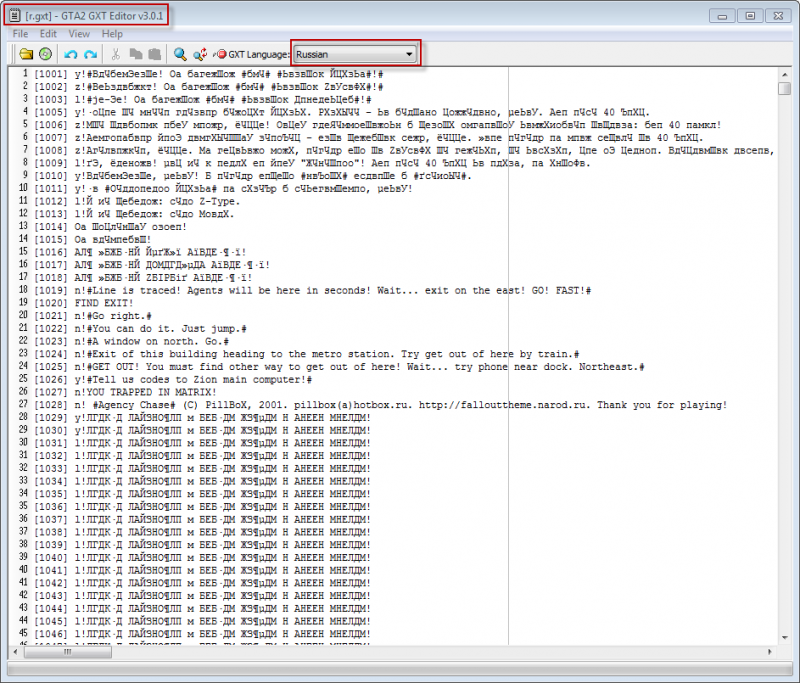Click the Save disk icon in toolbar
This screenshot has width=800, height=683.
point(44,54)
